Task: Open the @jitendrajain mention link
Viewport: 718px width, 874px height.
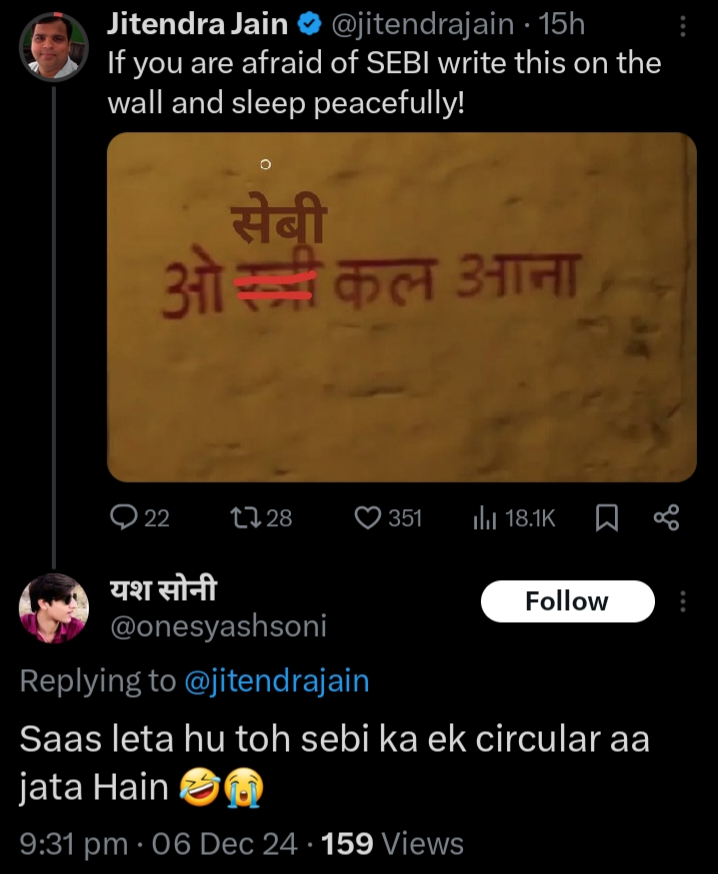Action: 277,681
